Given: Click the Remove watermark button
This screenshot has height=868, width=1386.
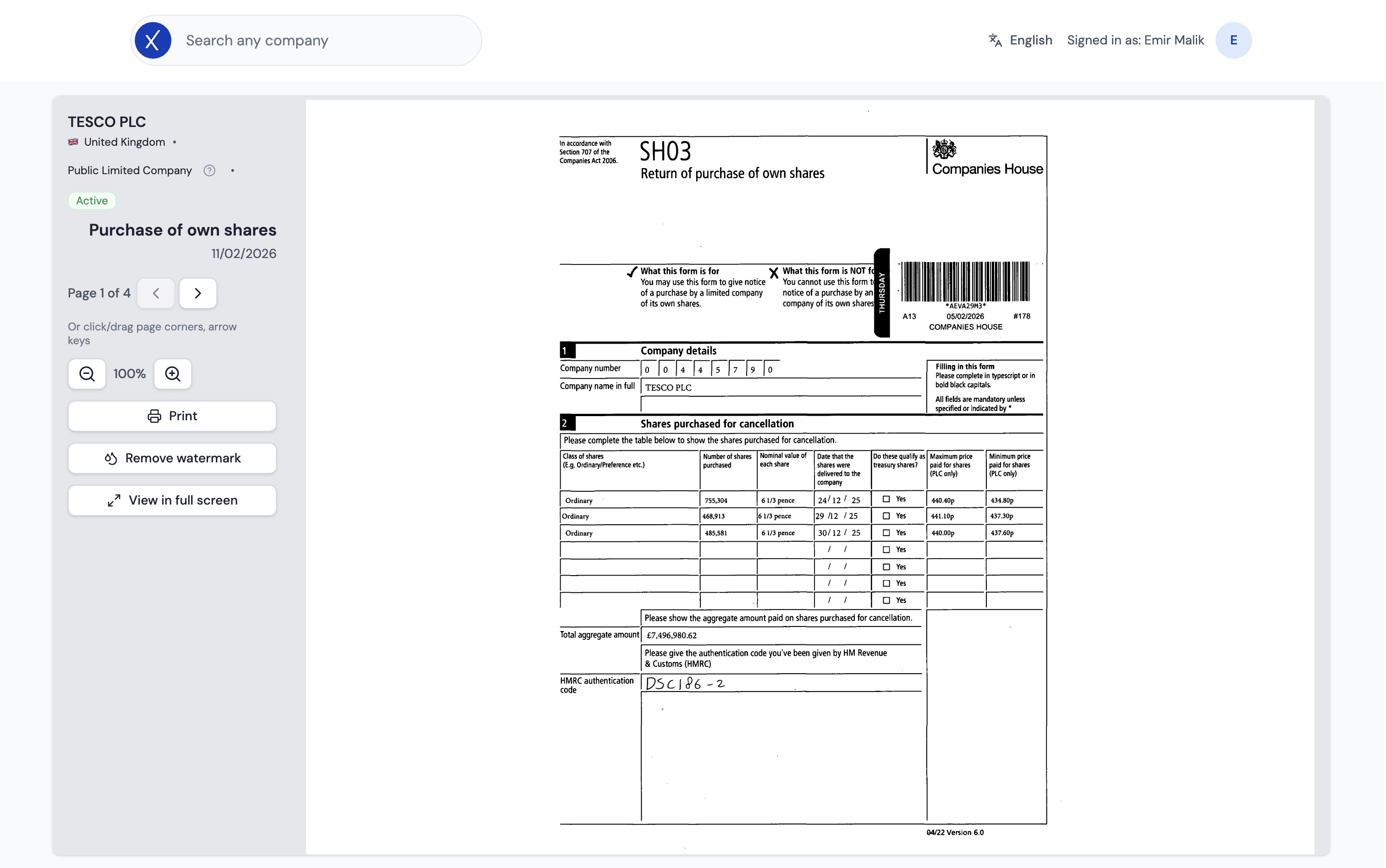Looking at the screenshot, I should click(x=172, y=458).
